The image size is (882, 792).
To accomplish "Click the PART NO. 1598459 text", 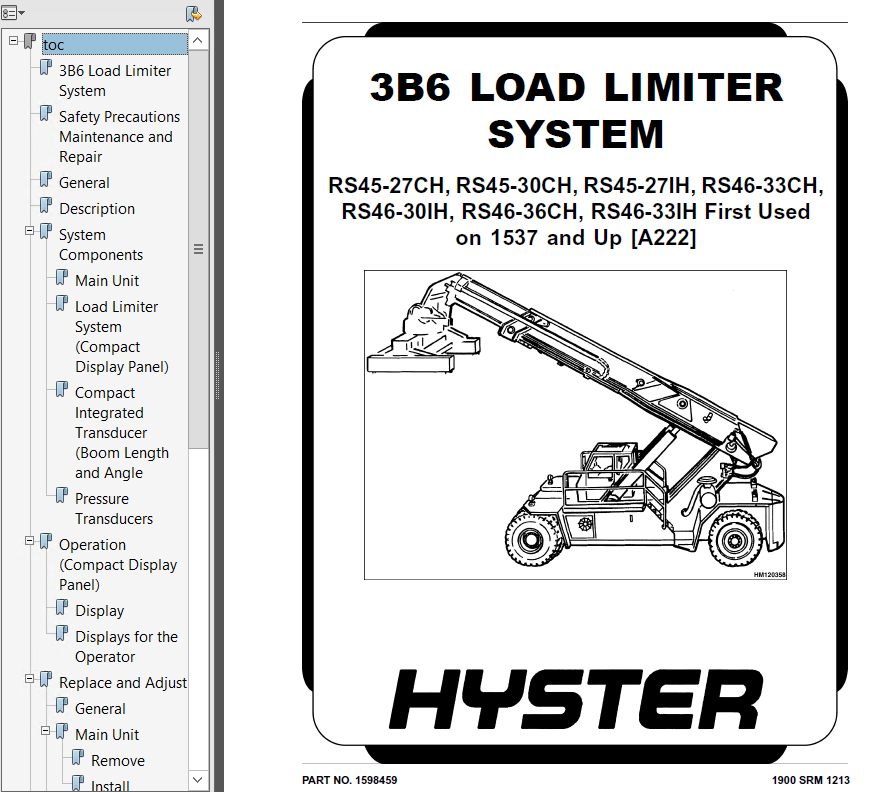I will (349, 780).
